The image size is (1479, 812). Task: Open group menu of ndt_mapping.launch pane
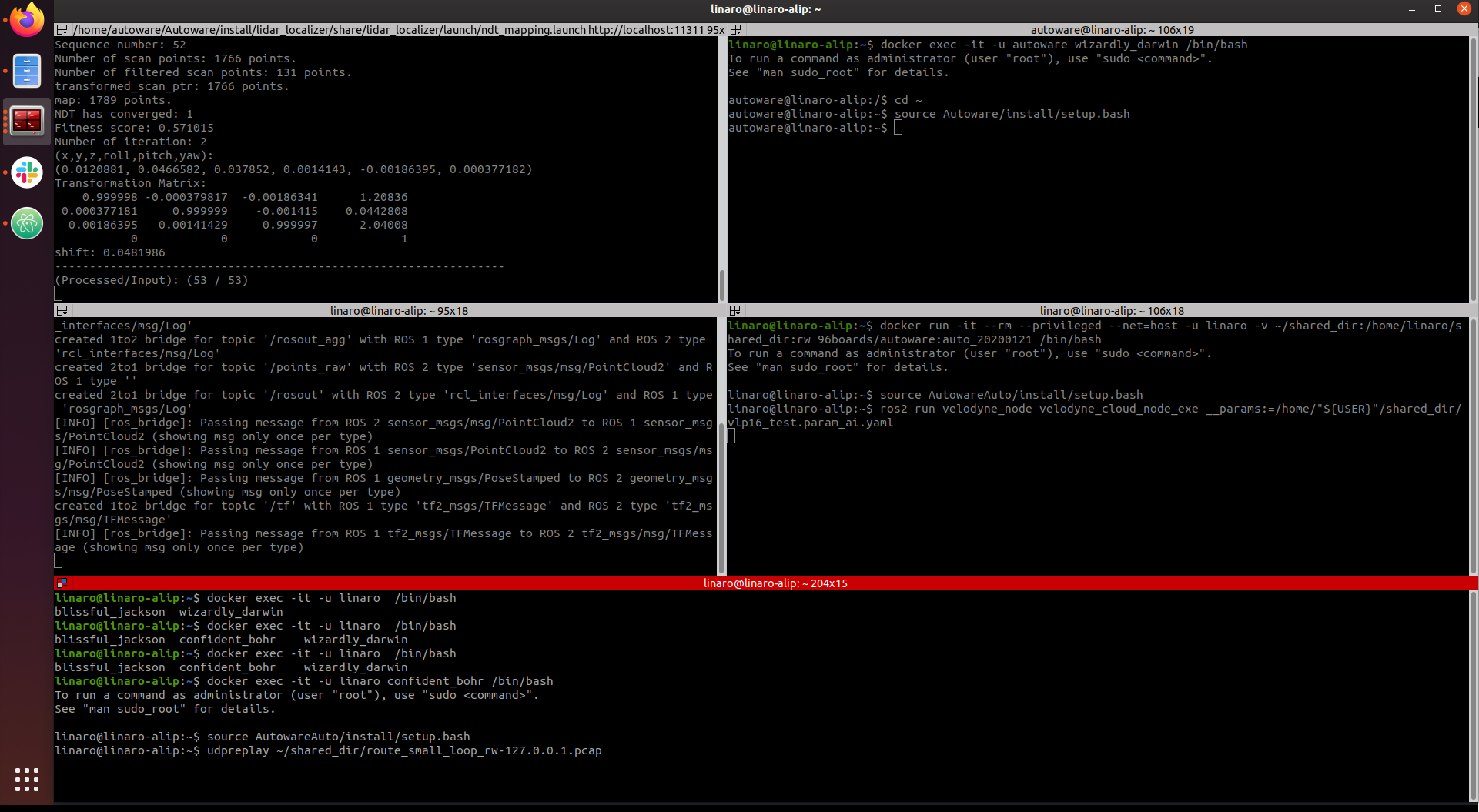coord(62,30)
